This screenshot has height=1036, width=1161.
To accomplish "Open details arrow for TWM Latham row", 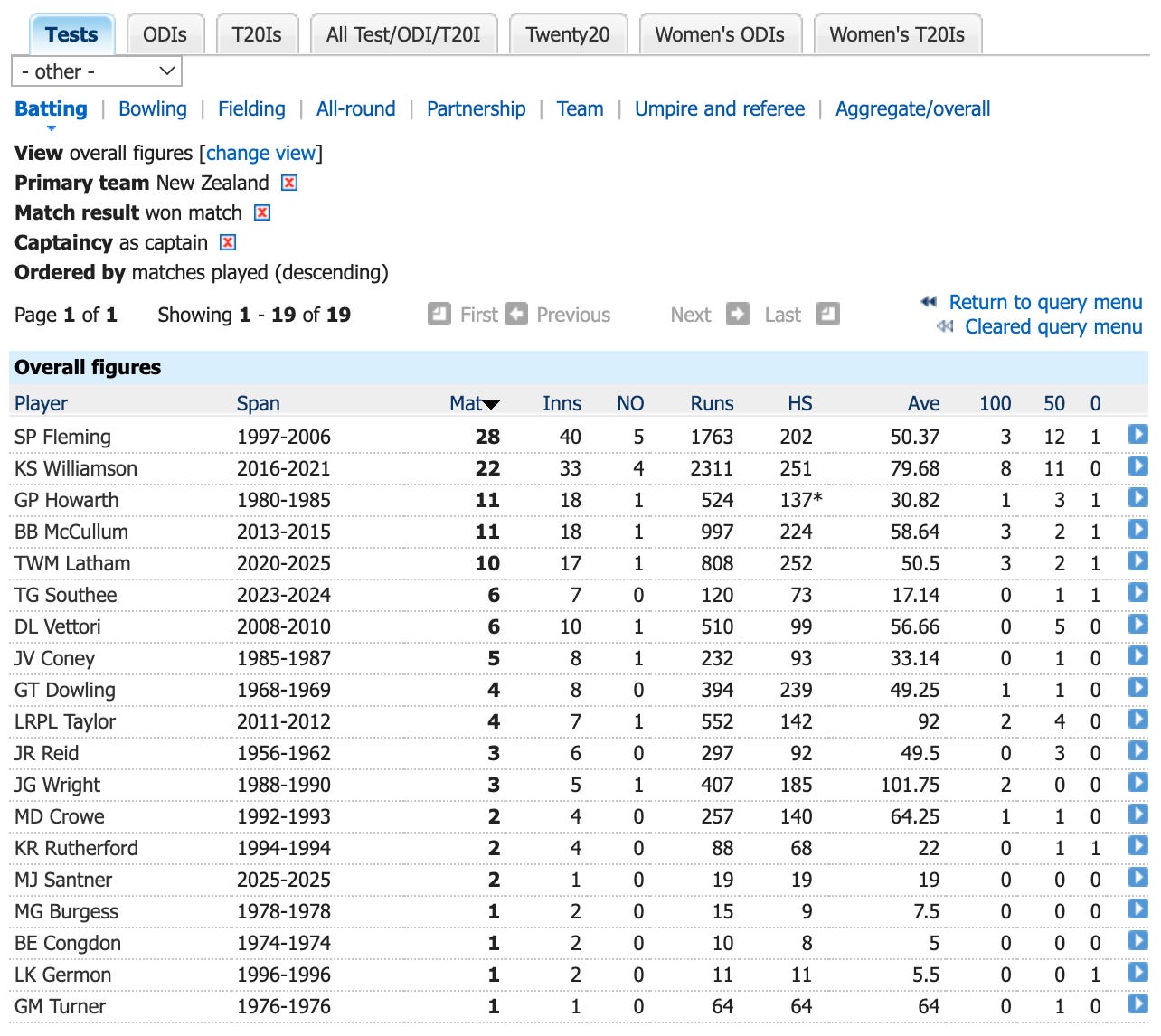I will coord(1138,561).
